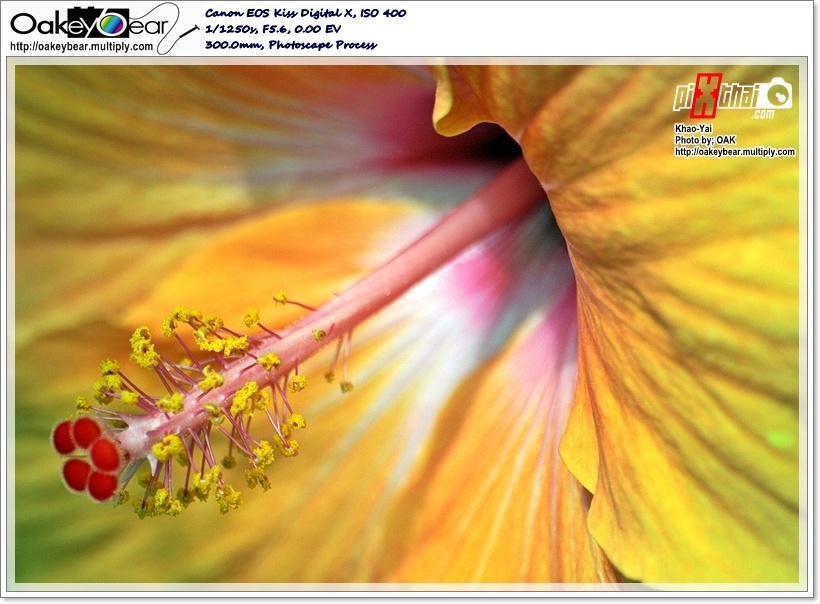This screenshot has height=604, width=820.
Task: Click the text '300.0mm, Photoscape Process'
Action: pos(290,45)
